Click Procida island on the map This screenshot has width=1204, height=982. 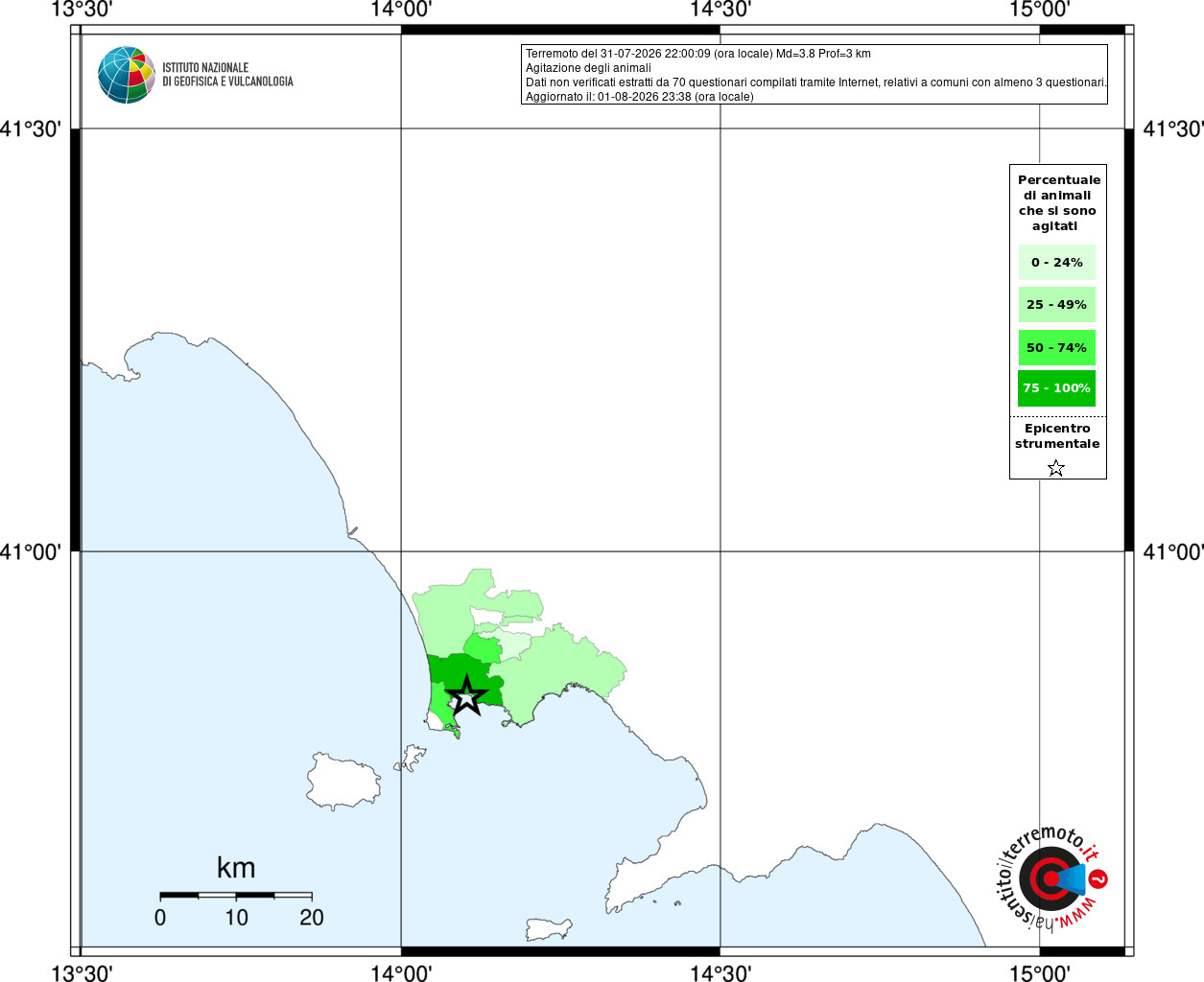[411, 760]
